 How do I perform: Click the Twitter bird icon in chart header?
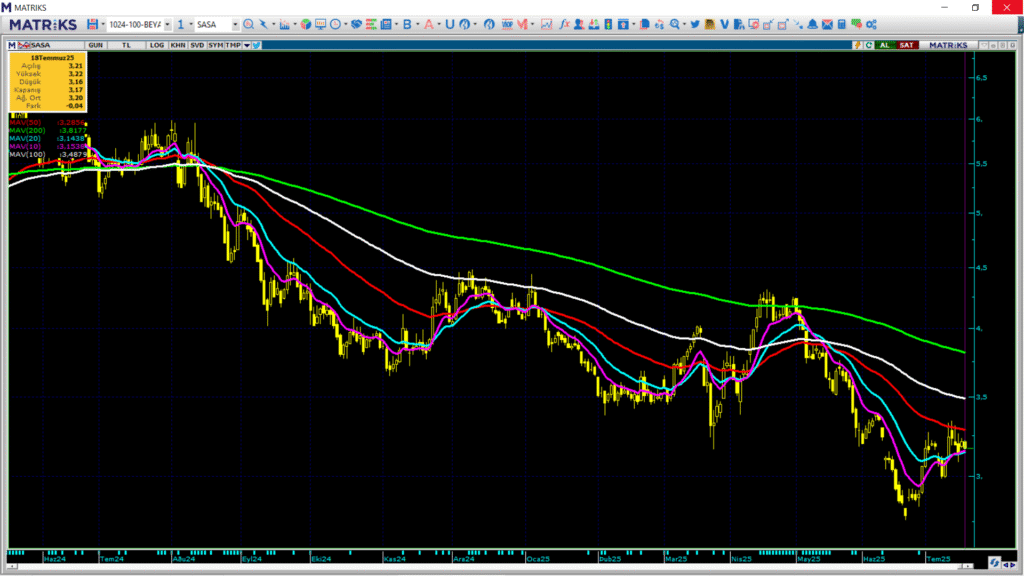pos(256,45)
